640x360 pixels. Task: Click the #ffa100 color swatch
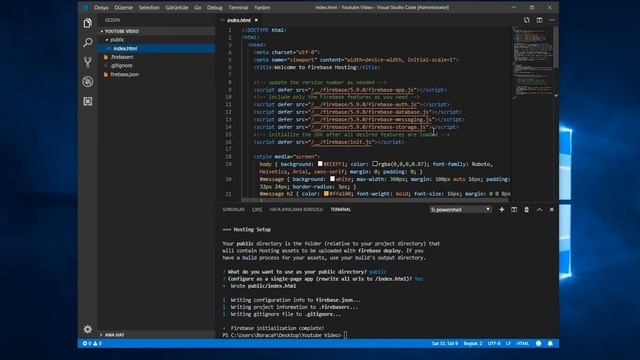(x=326, y=194)
